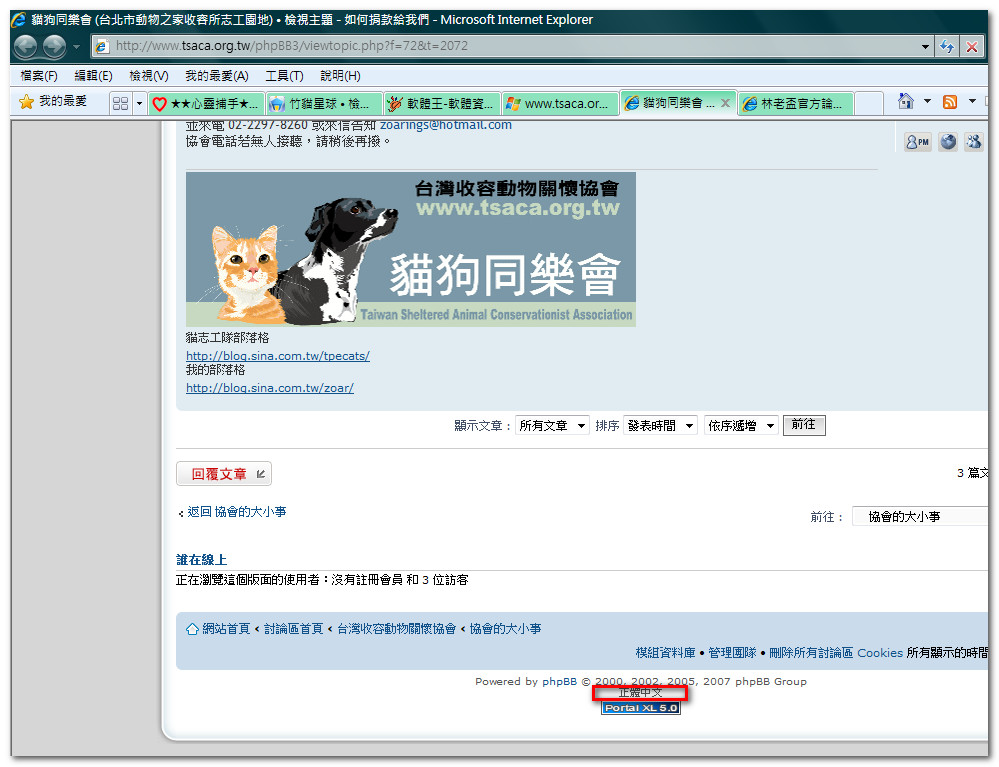Expand the tab list dropdown arrow
Viewport: 999px width, 767px height.
pyautogui.click(x=140, y=103)
